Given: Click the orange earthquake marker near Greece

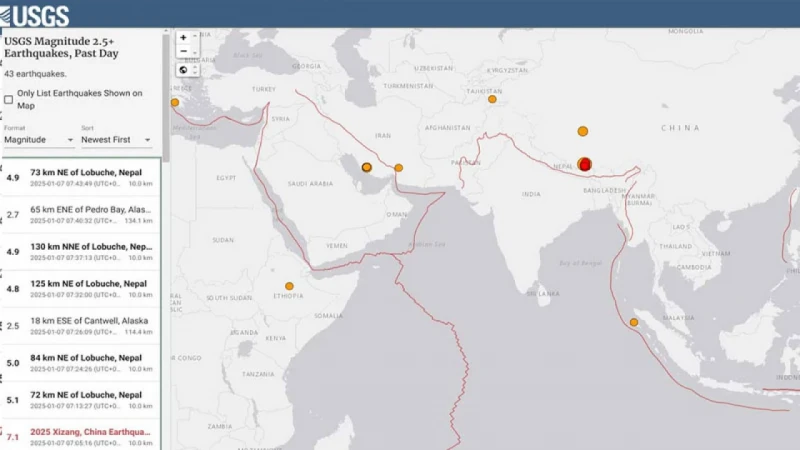Looking at the screenshot, I should (175, 102).
